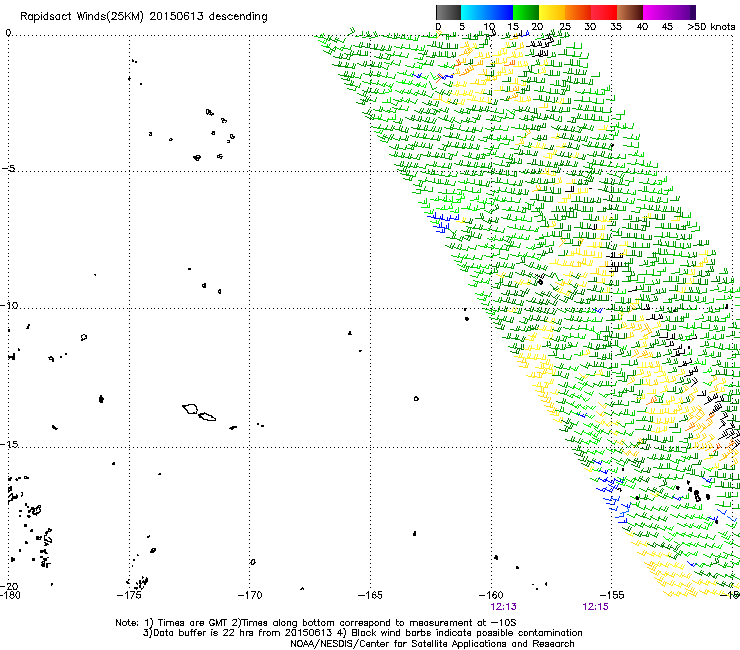Click the '-20' latitude axis label
The image size is (740, 650).
point(10,586)
